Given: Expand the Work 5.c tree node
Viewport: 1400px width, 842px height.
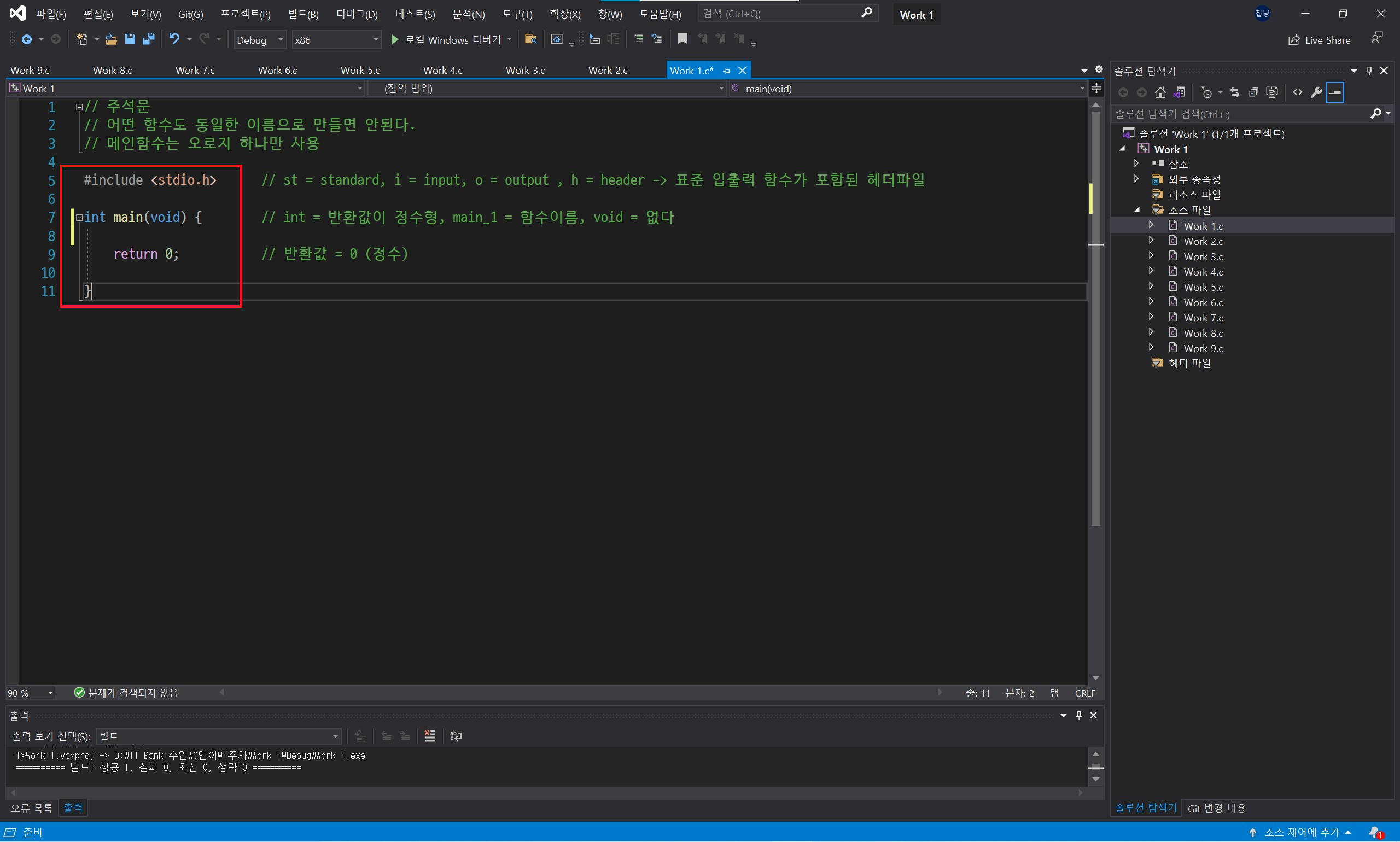Looking at the screenshot, I should click(1151, 286).
